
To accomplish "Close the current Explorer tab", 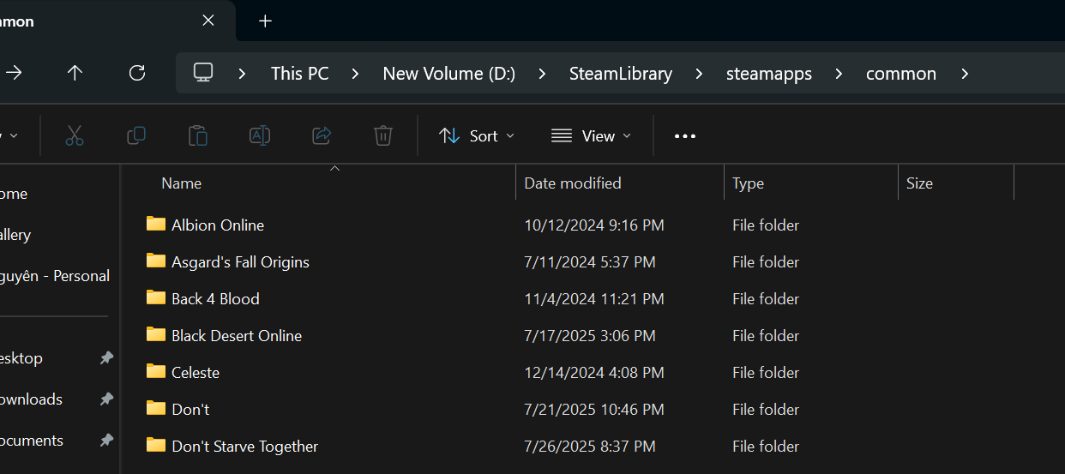I will (x=209, y=21).
